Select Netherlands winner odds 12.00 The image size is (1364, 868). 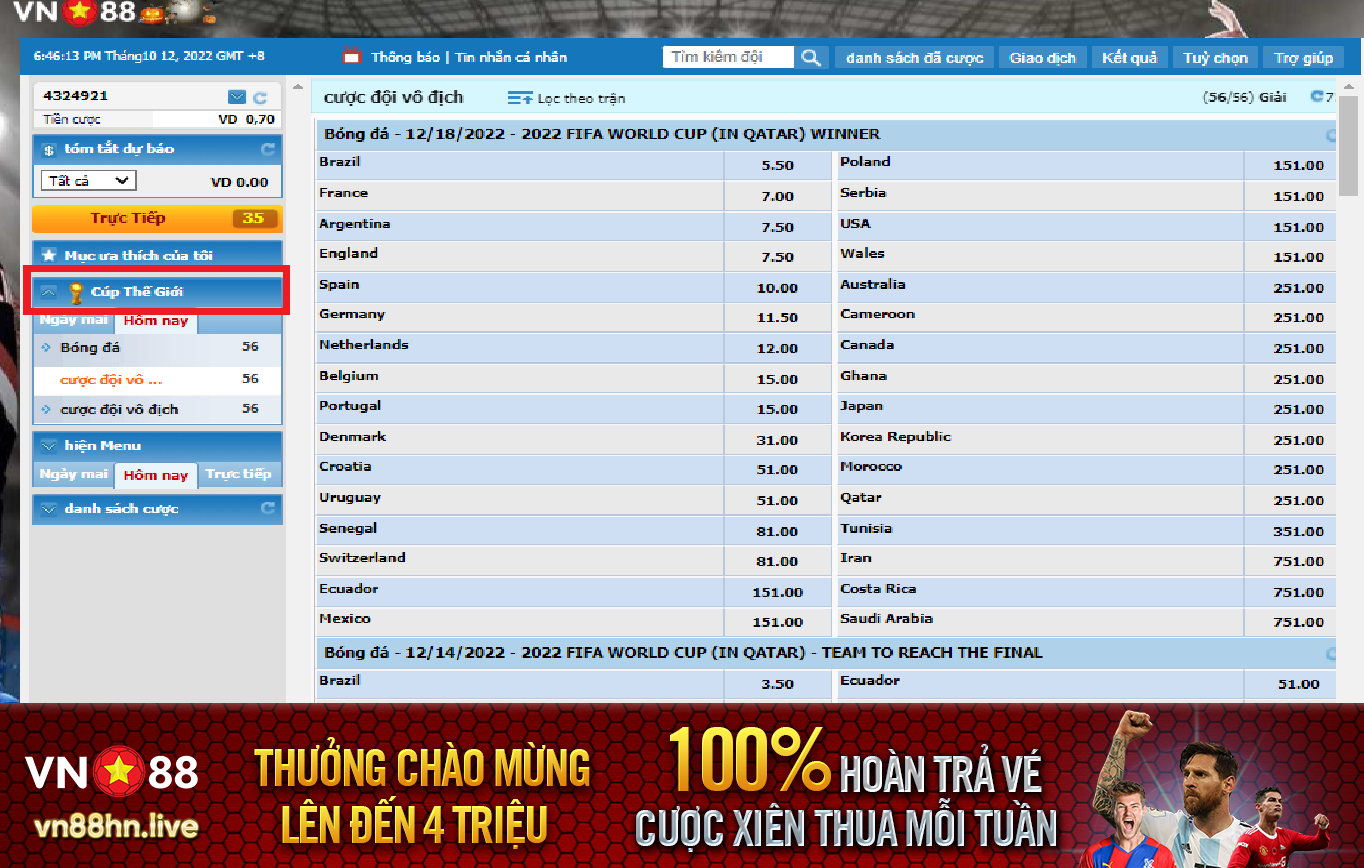pyautogui.click(x=778, y=349)
